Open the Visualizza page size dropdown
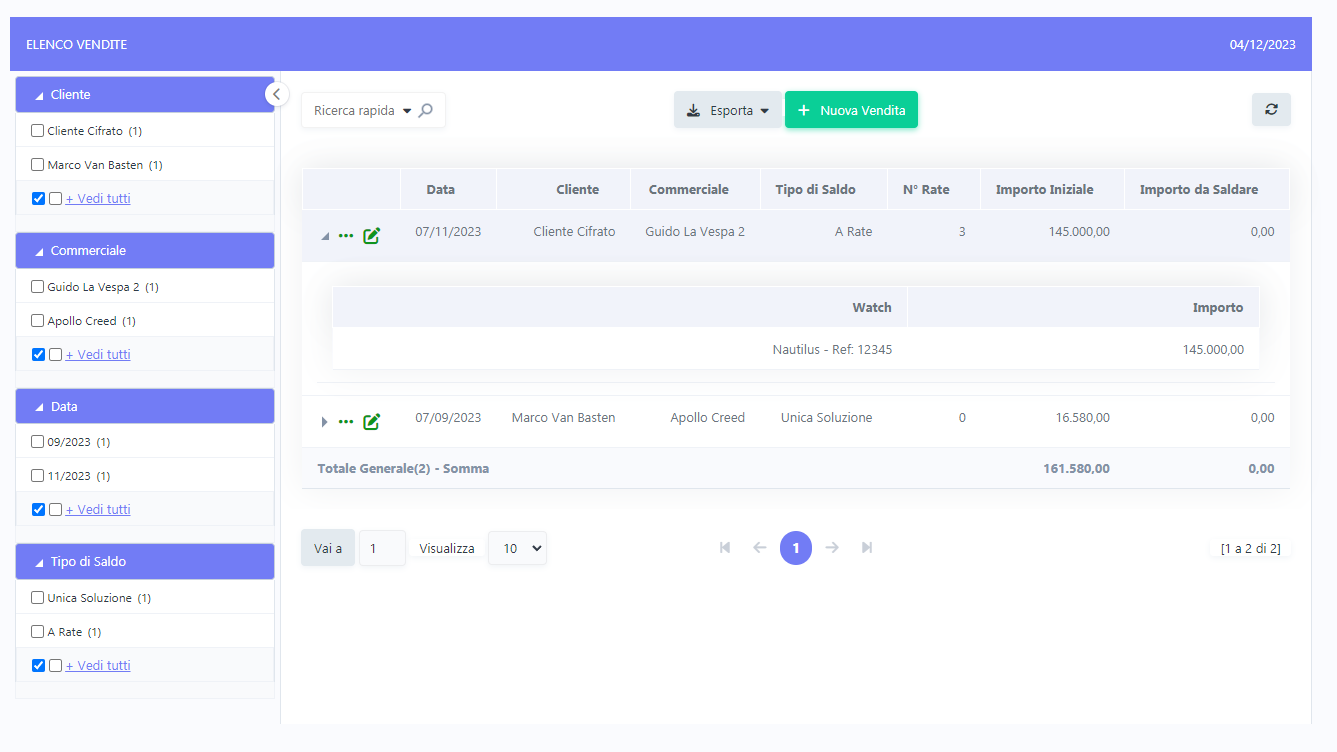 pyautogui.click(x=517, y=548)
